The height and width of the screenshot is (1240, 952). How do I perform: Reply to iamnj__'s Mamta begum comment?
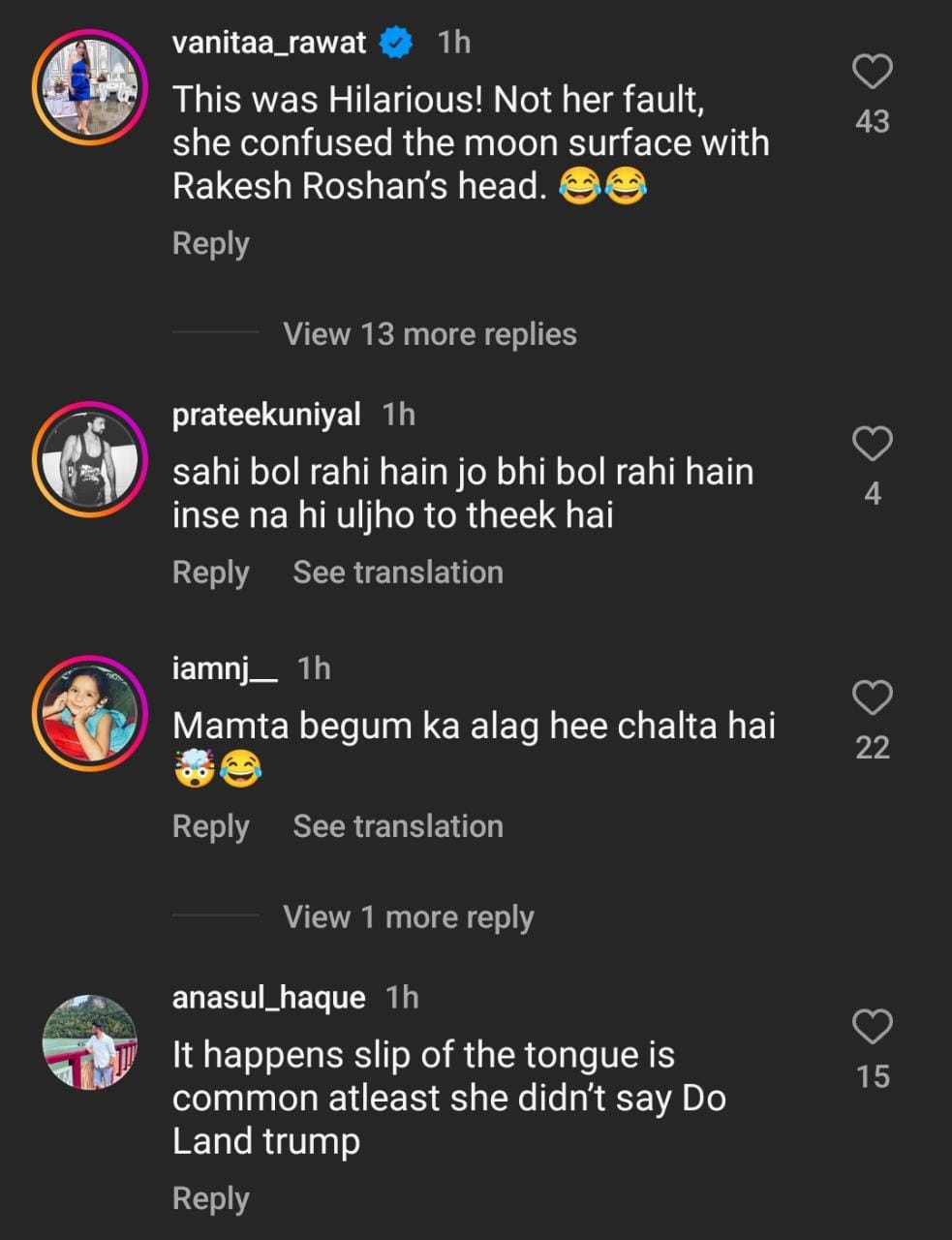210,826
